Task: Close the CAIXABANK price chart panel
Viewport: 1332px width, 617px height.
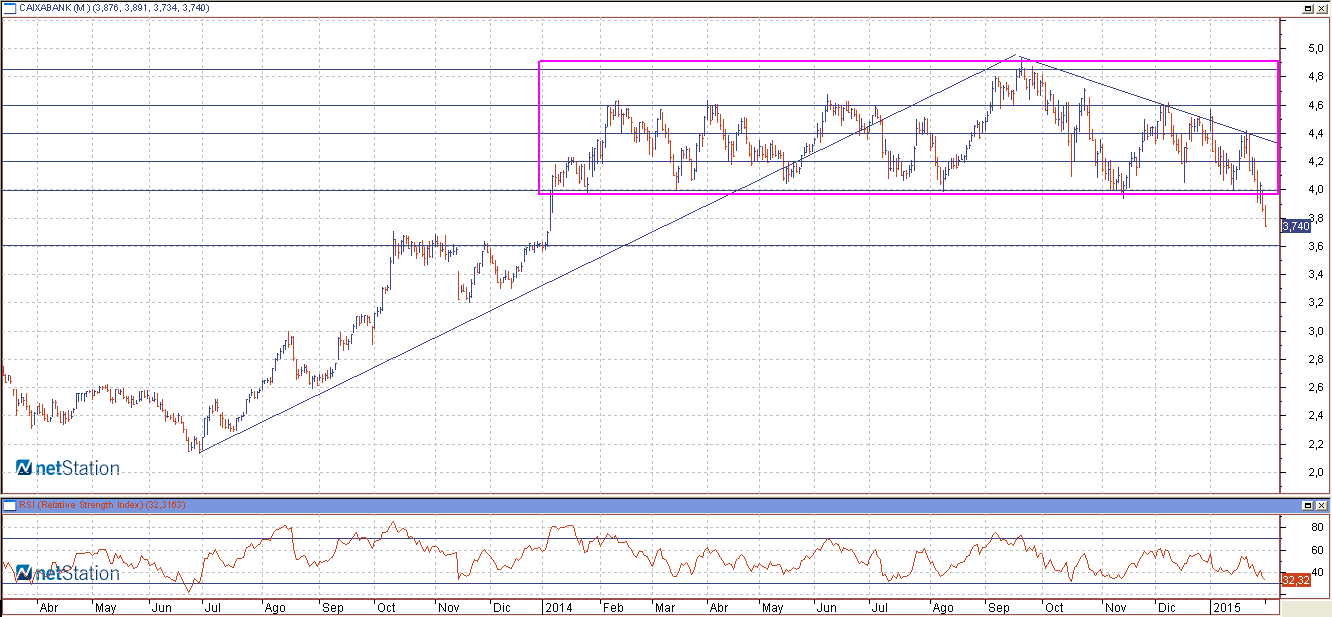Action: tap(1322, 7)
